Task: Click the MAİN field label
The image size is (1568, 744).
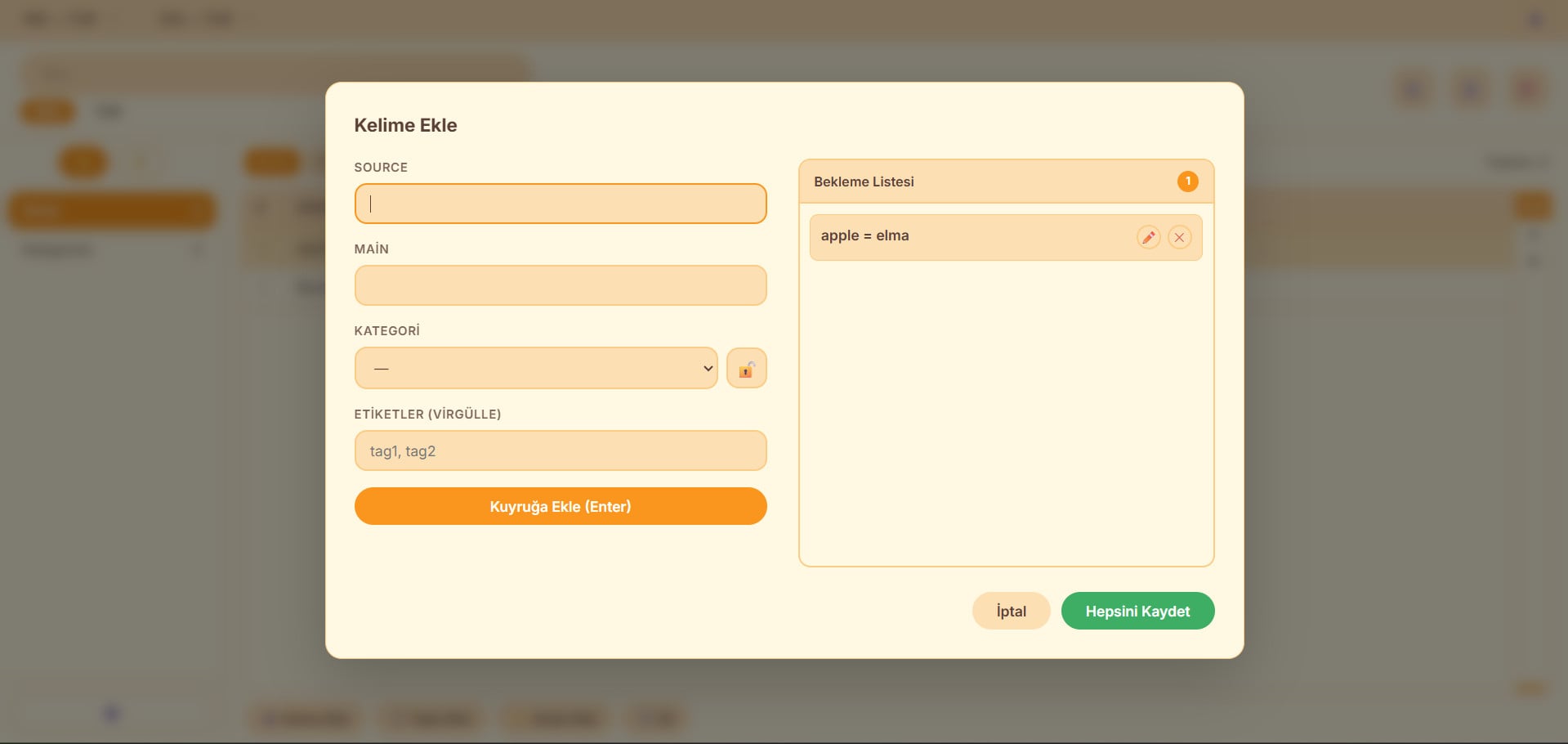Action: tap(371, 249)
